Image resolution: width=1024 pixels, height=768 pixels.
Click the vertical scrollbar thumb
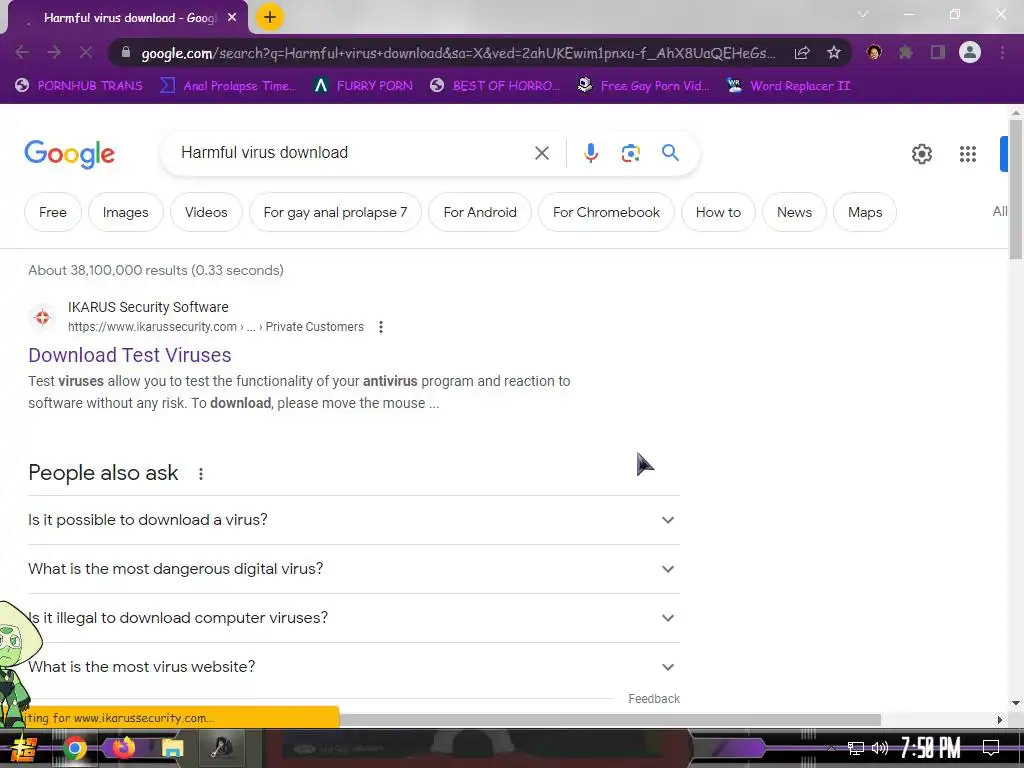point(1016,189)
